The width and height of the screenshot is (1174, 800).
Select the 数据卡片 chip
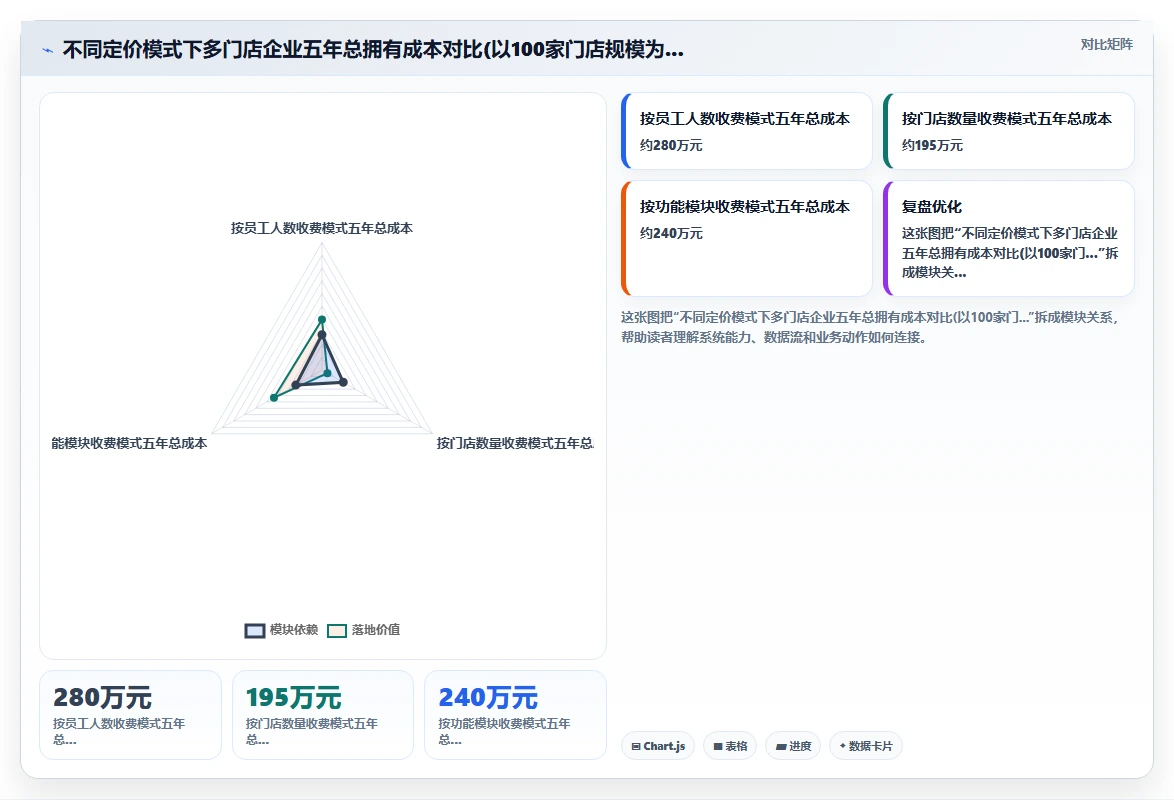866,746
